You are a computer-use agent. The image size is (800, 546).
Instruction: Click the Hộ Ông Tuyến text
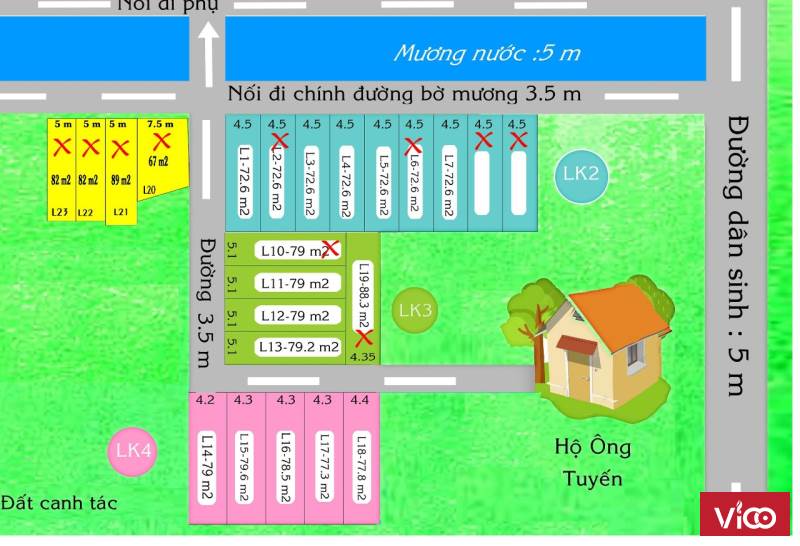pos(592,462)
